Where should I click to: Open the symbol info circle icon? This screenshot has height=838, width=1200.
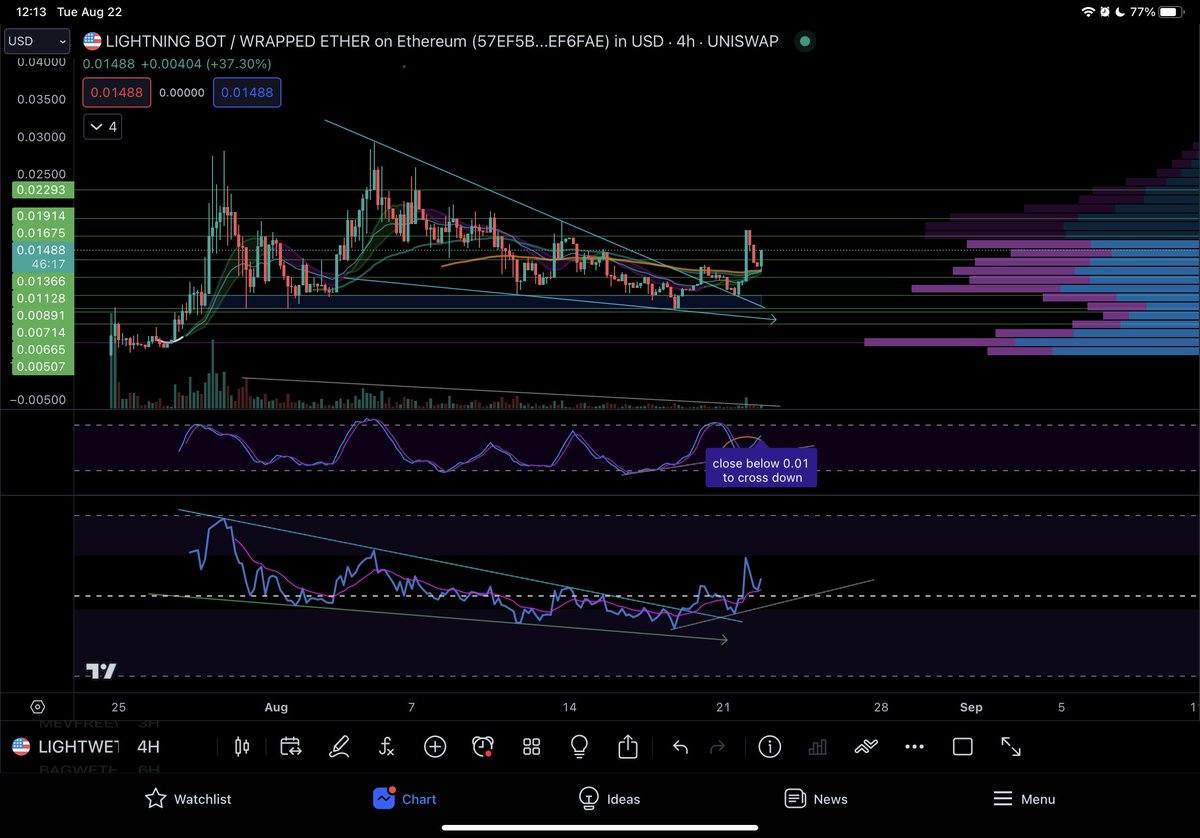(x=769, y=746)
